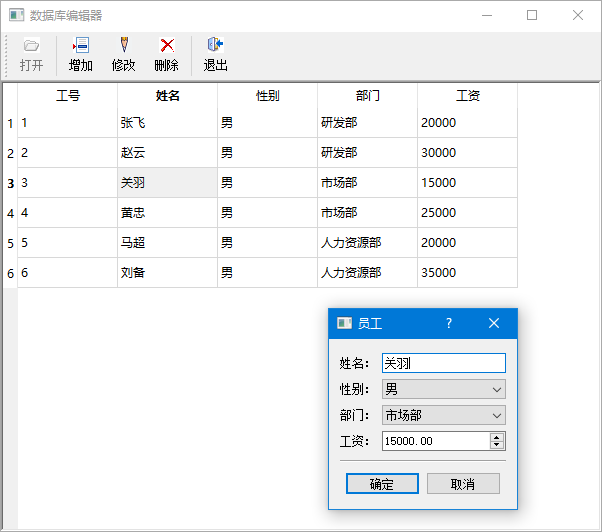Click the 工号 column header
Image resolution: width=602 pixels, height=532 pixels.
coord(68,96)
